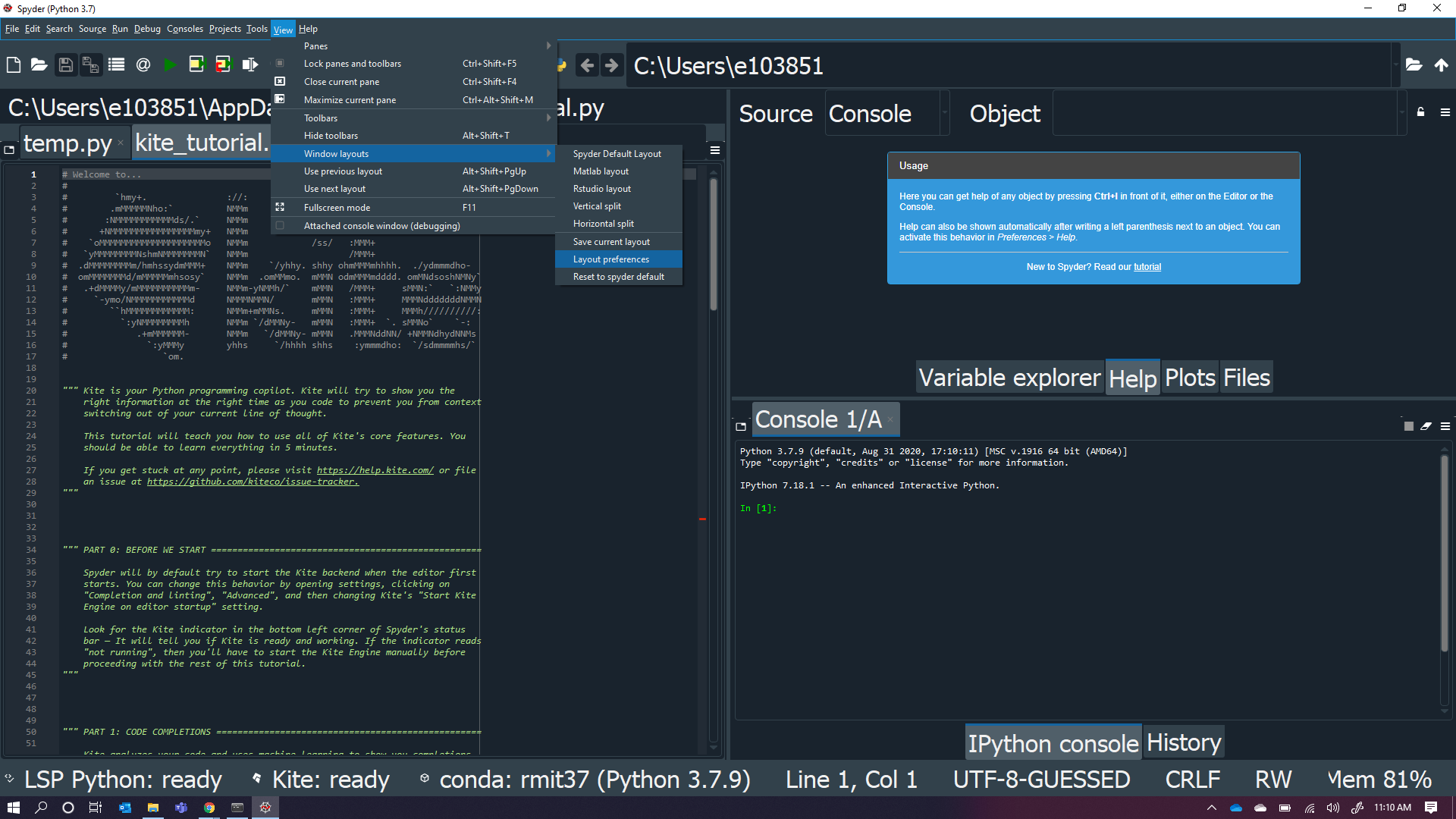Create a new file with the toolbar icon

[14, 65]
